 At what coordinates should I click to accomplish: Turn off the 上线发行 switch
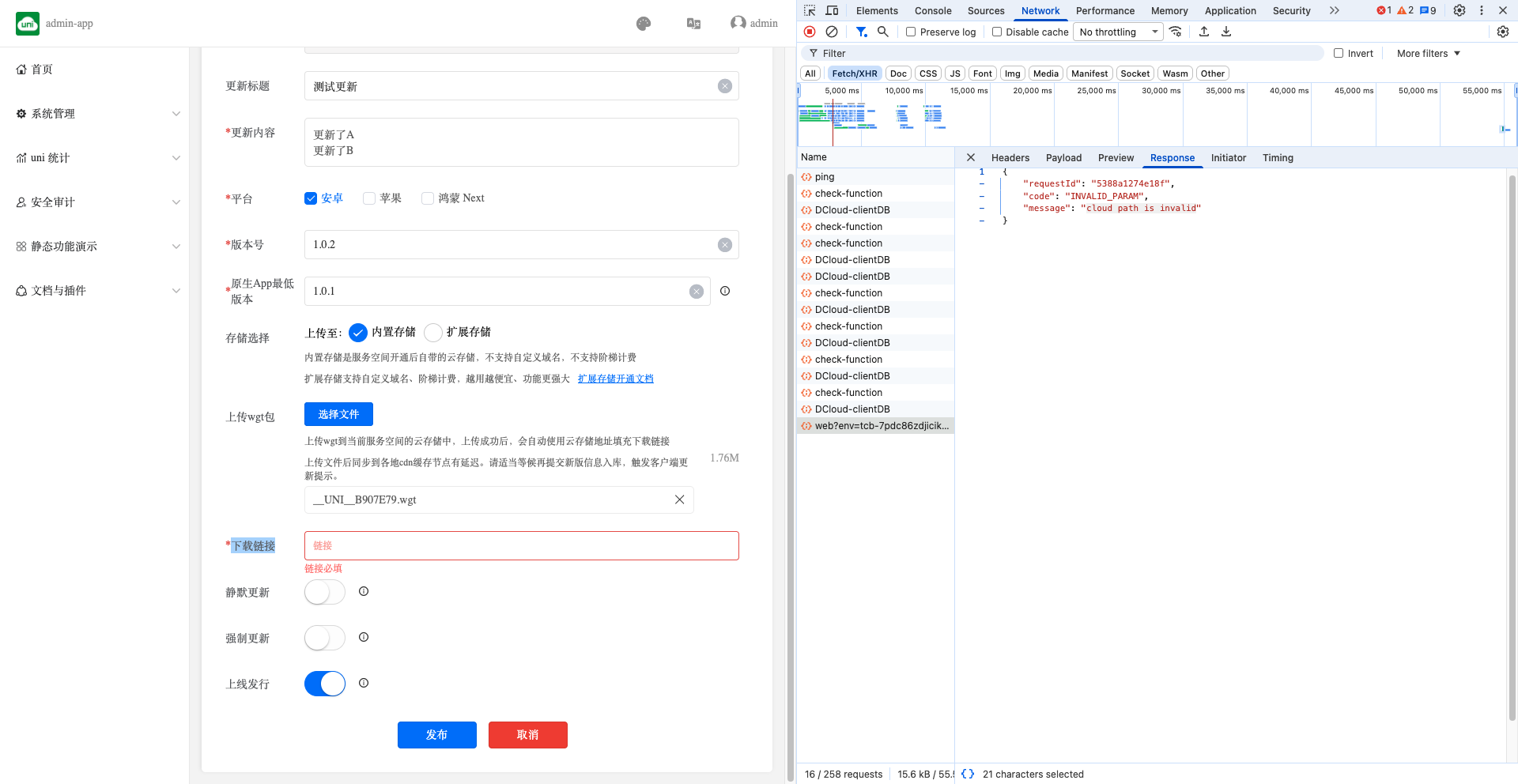pyautogui.click(x=325, y=684)
